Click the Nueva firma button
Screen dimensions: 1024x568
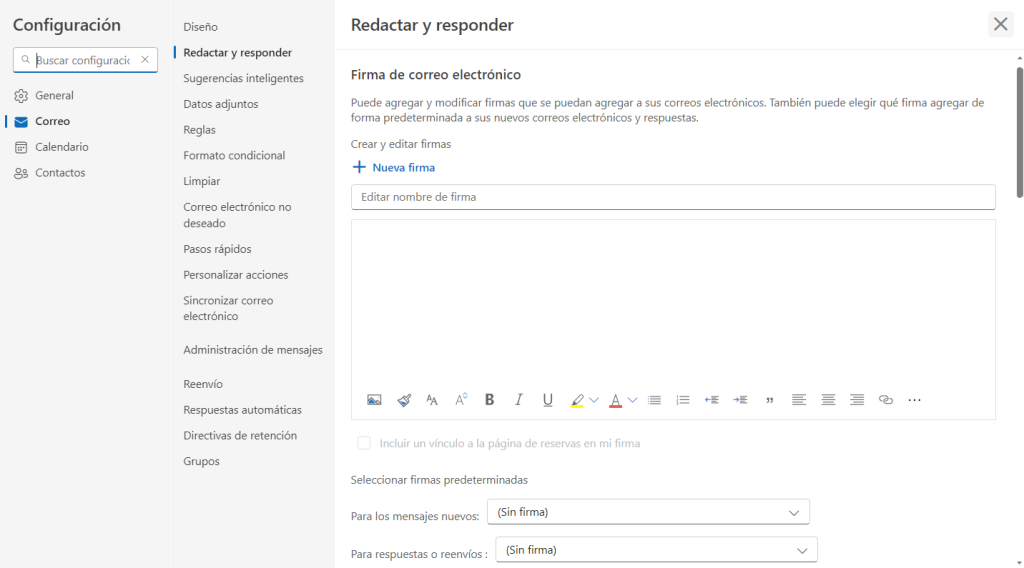click(393, 167)
